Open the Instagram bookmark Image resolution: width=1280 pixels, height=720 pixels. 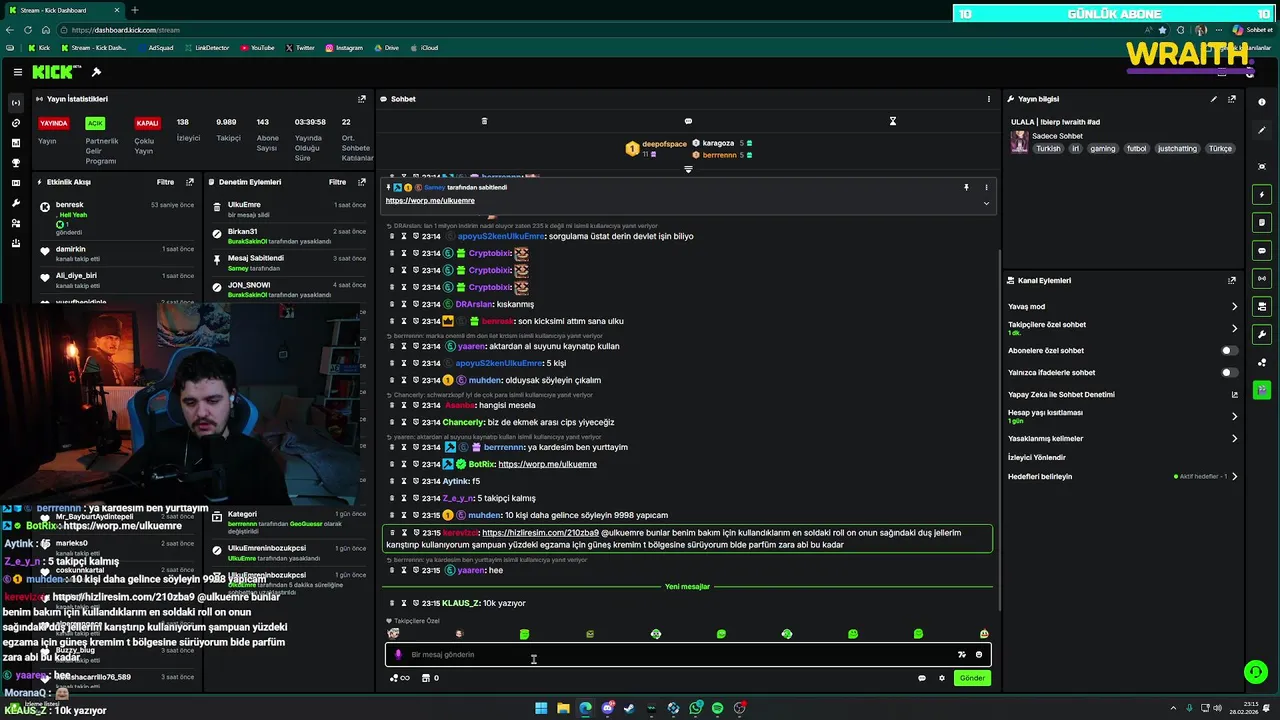(x=344, y=48)
